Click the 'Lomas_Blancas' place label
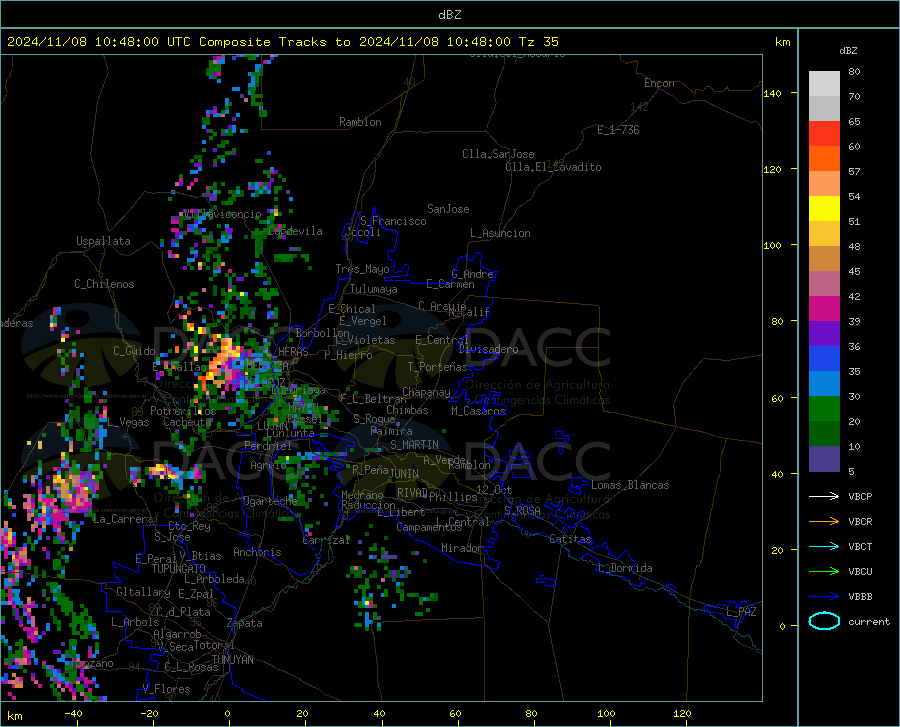The image size is (900, 727). point(630,485)
